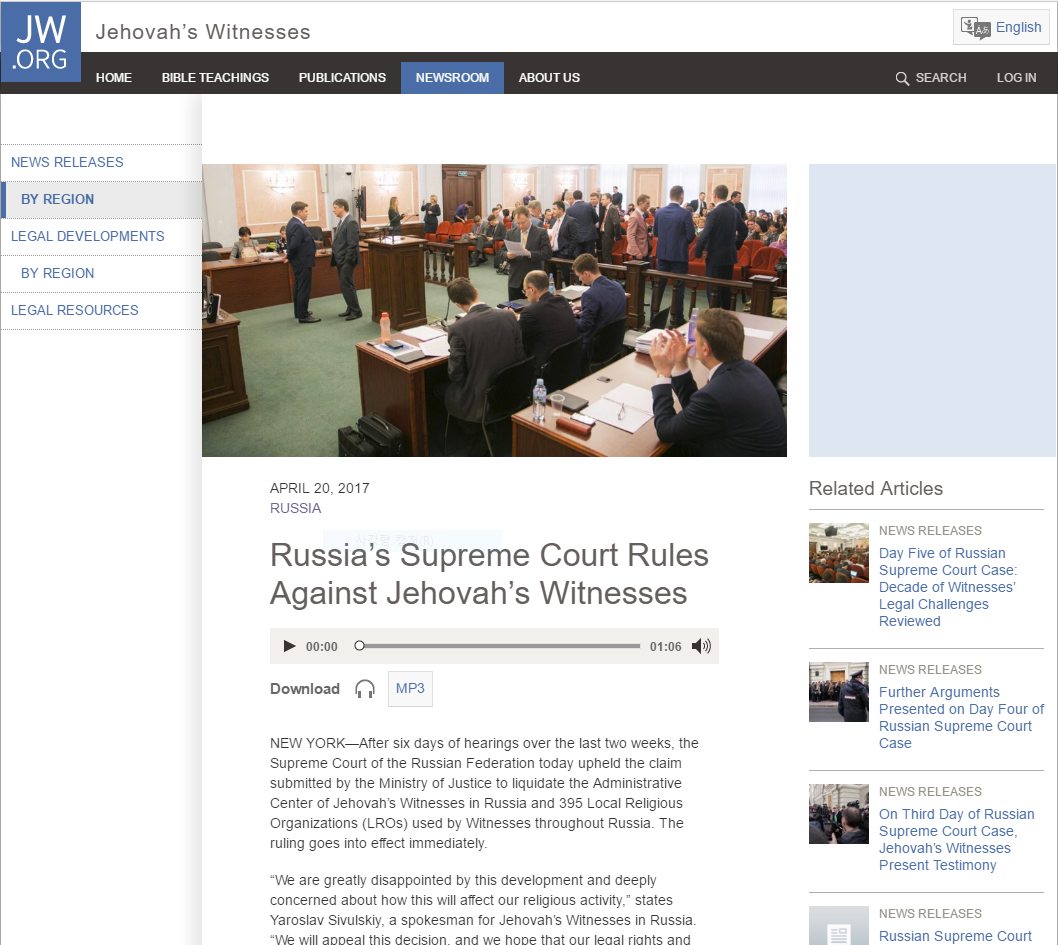Open Day Five of Russian Supreme Court article
The width and height of the screenshot is (1058, 945).
[x=947, y=588]
